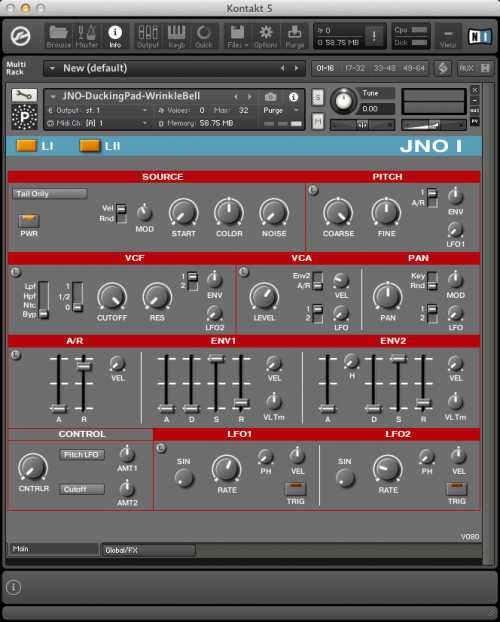This screenshot has width=500, height=622.
Task: Click the LFO1 TRIG button
Action: [296, 488]
